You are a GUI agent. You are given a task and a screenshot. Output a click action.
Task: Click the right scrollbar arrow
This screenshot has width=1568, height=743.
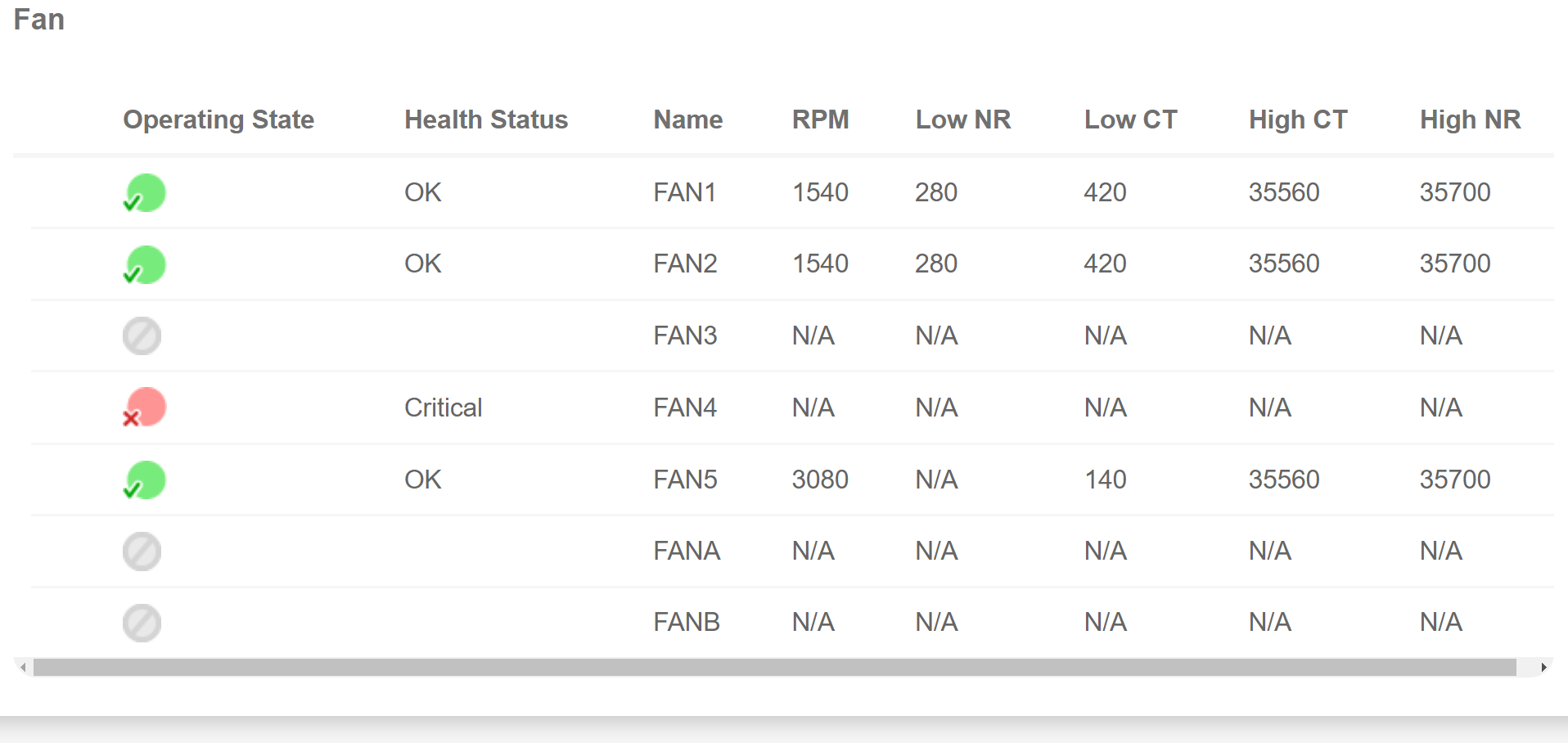(x=1543, y=668)
